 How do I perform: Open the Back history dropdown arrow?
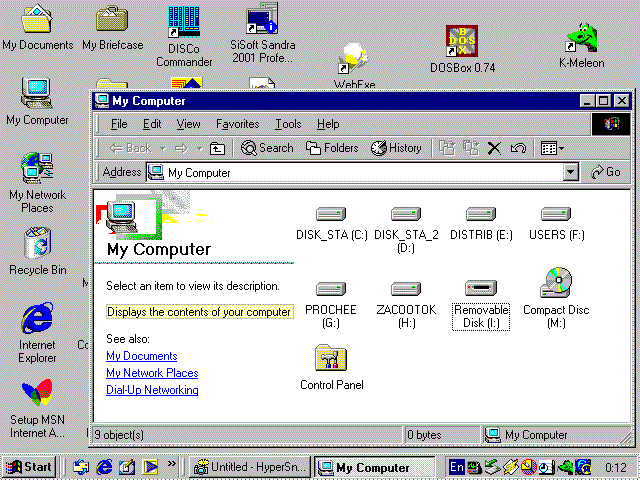[162, 149]
